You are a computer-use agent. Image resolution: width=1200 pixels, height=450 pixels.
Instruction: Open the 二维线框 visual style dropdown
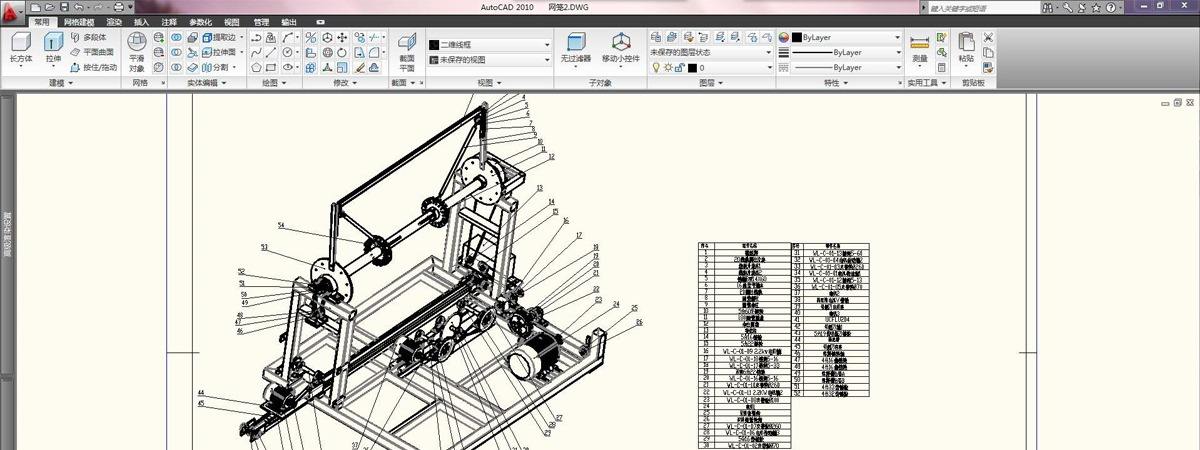[490, 45]
